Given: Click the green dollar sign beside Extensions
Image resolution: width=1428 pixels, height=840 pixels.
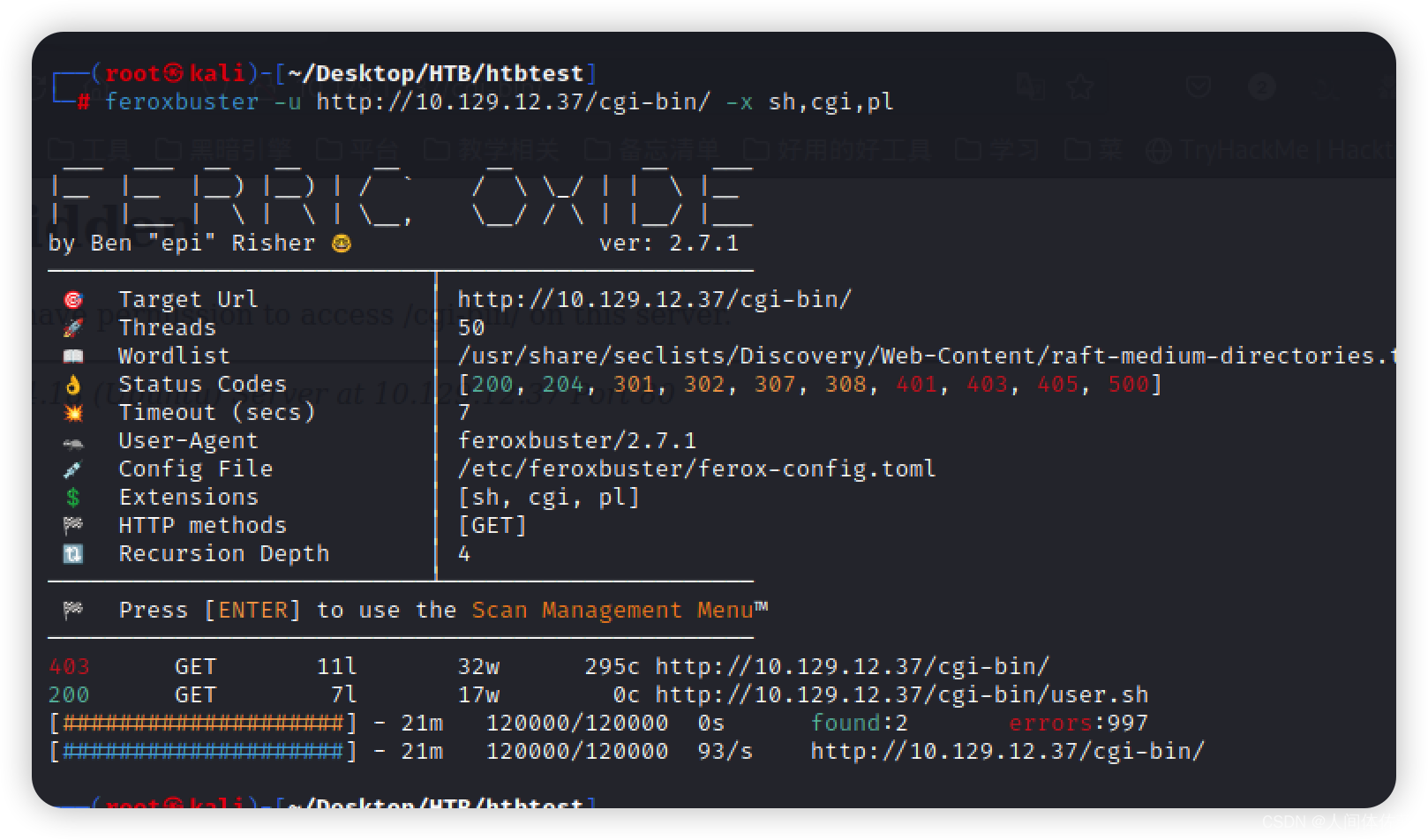Looking at the screenshot, I should tap(73, 498).
